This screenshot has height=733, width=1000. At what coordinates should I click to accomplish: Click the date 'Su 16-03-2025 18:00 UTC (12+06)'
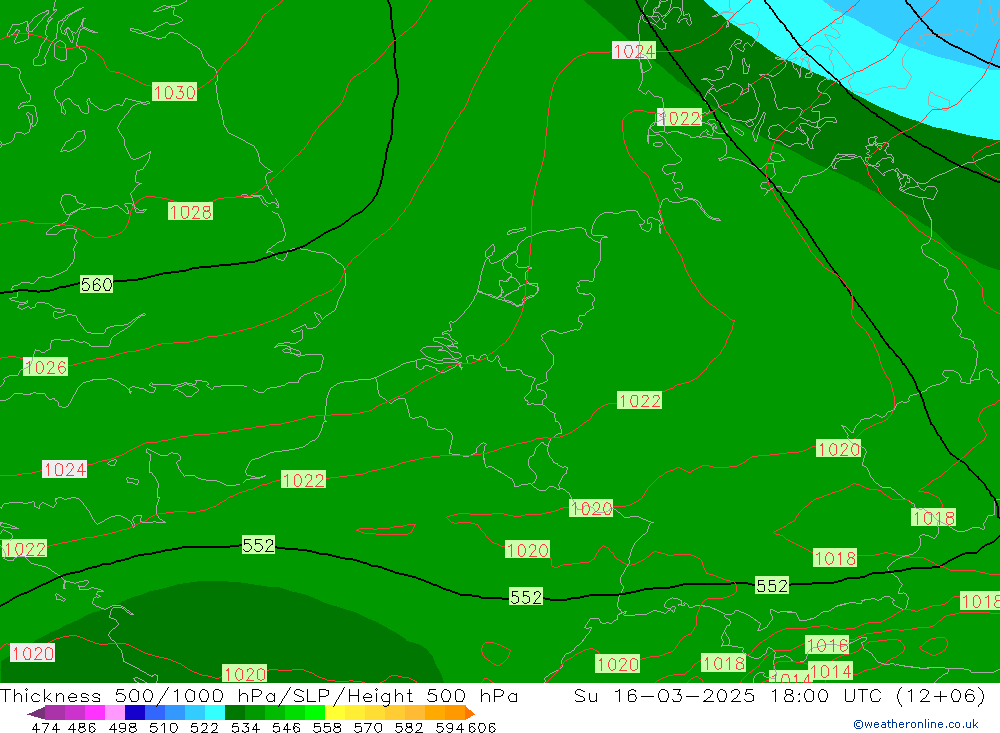click(x=779, y=695)
